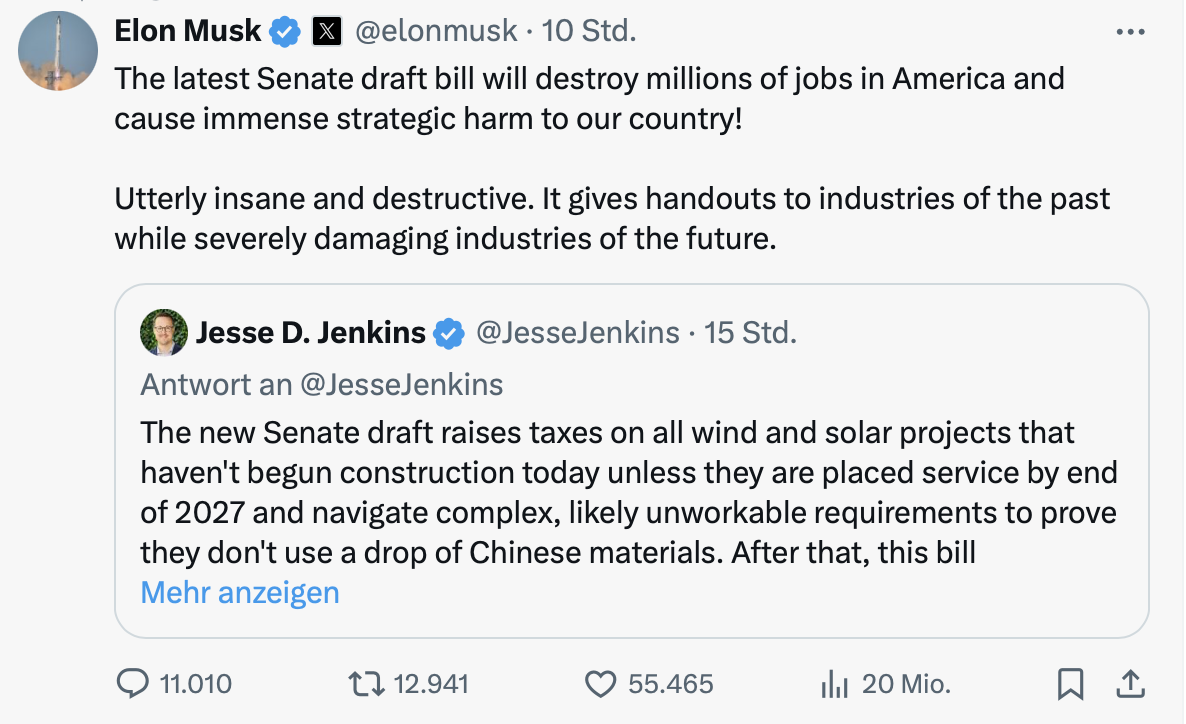
Task: Click Jesse D. Jenkins' verified checkmark
Action: (x=450, y=333)
